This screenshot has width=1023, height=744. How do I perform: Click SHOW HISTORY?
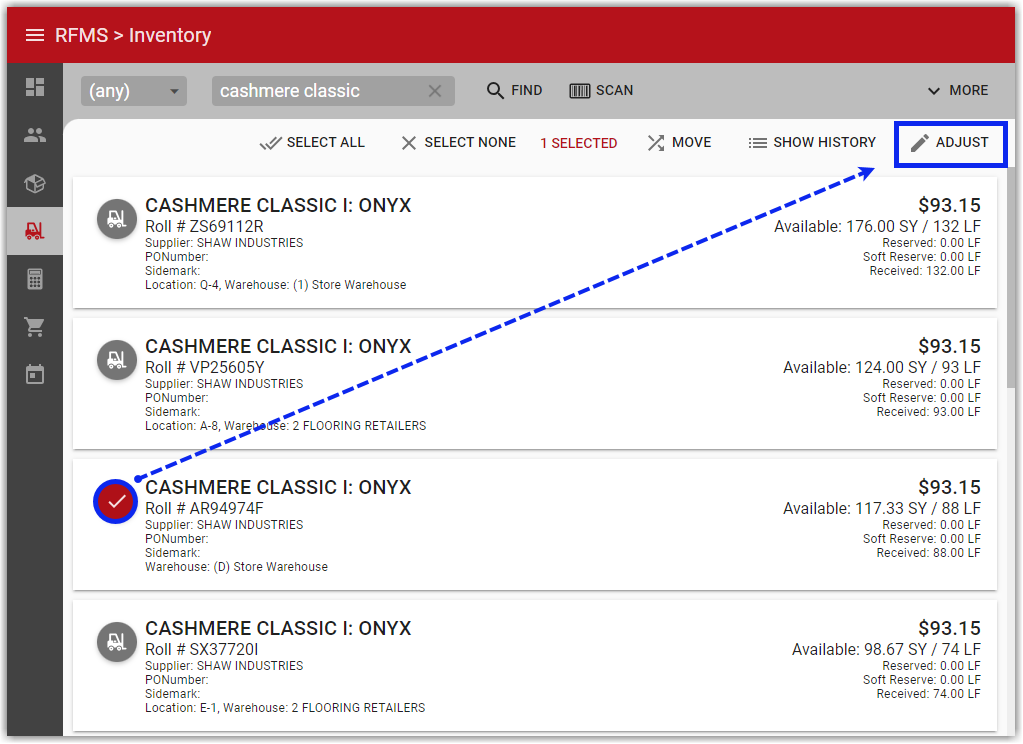click(812, 142)
